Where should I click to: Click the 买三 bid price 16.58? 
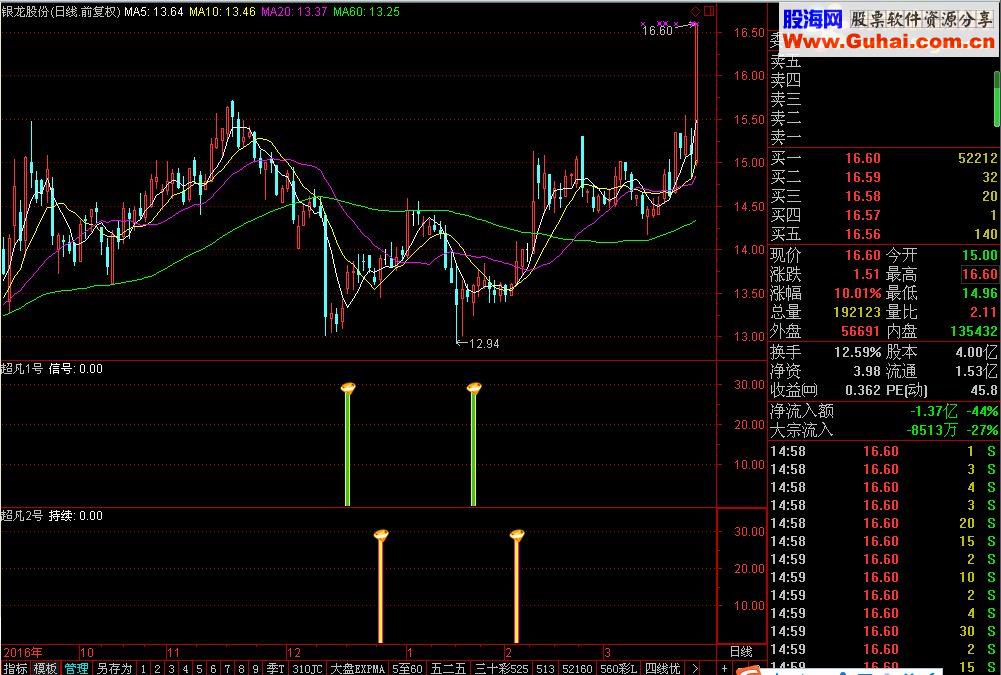[x=863, y=196]
